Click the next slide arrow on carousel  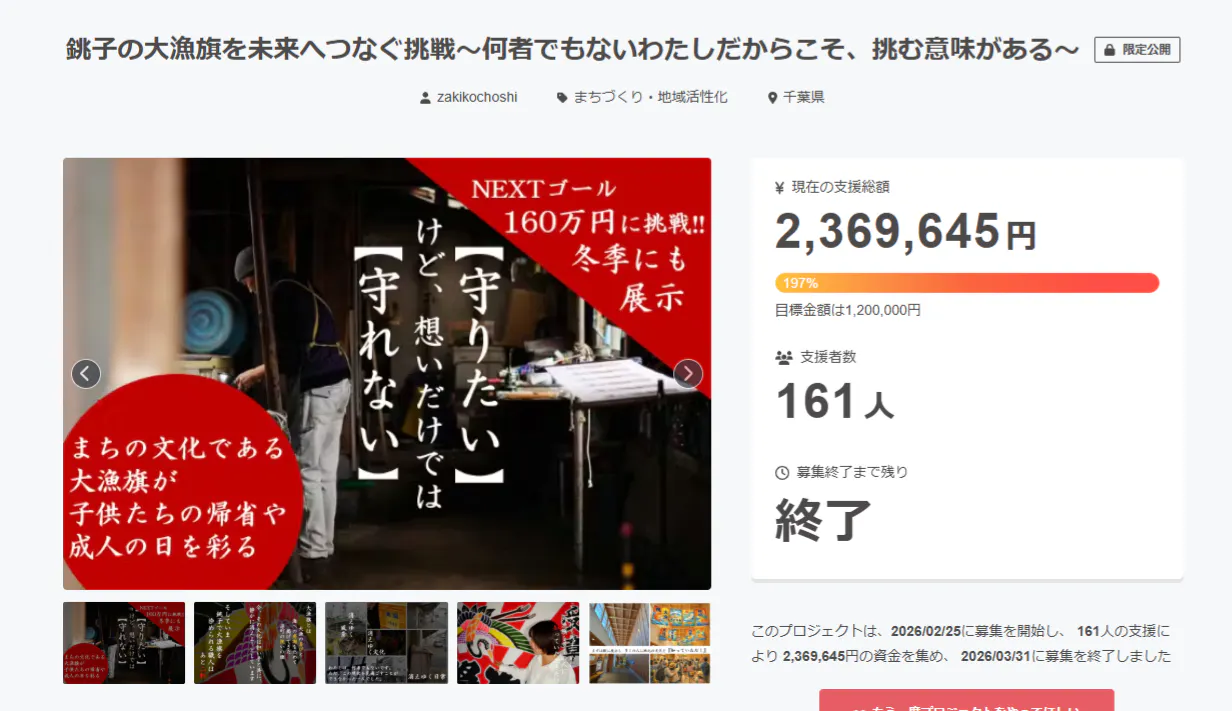(x=688, y=374)
